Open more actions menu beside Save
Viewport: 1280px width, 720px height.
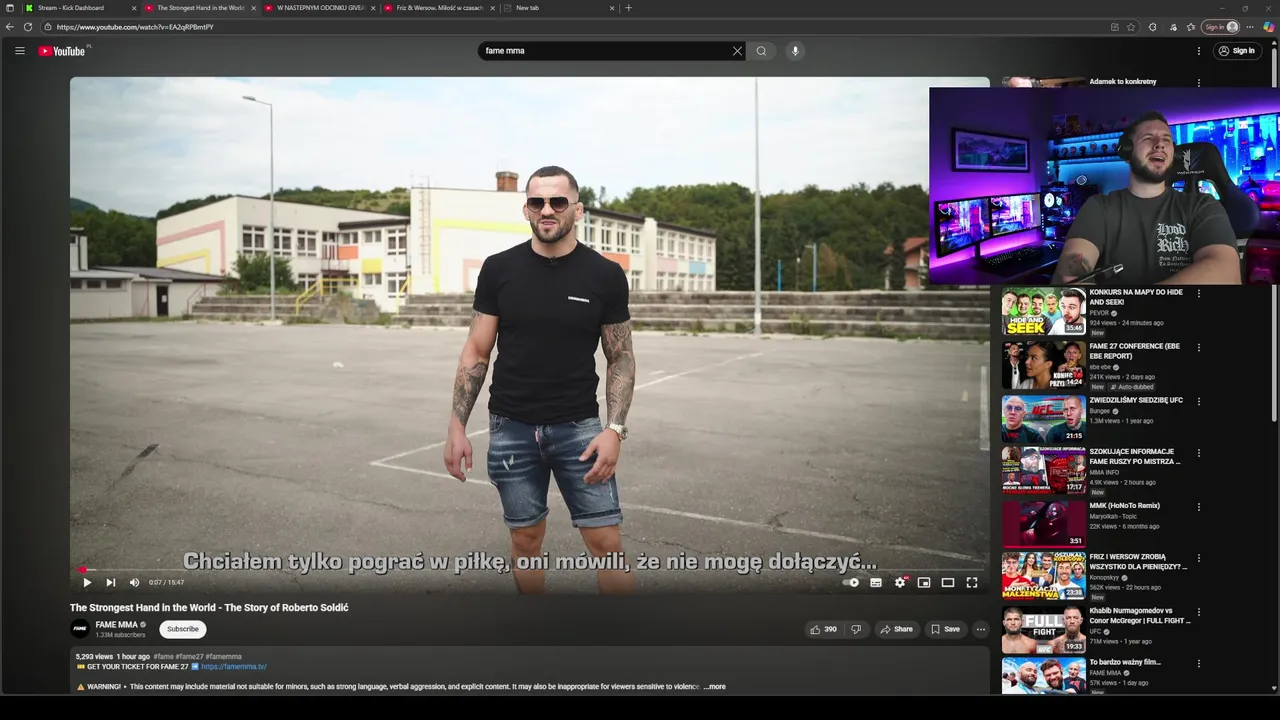pyautogui.click(x=981, y=629)
